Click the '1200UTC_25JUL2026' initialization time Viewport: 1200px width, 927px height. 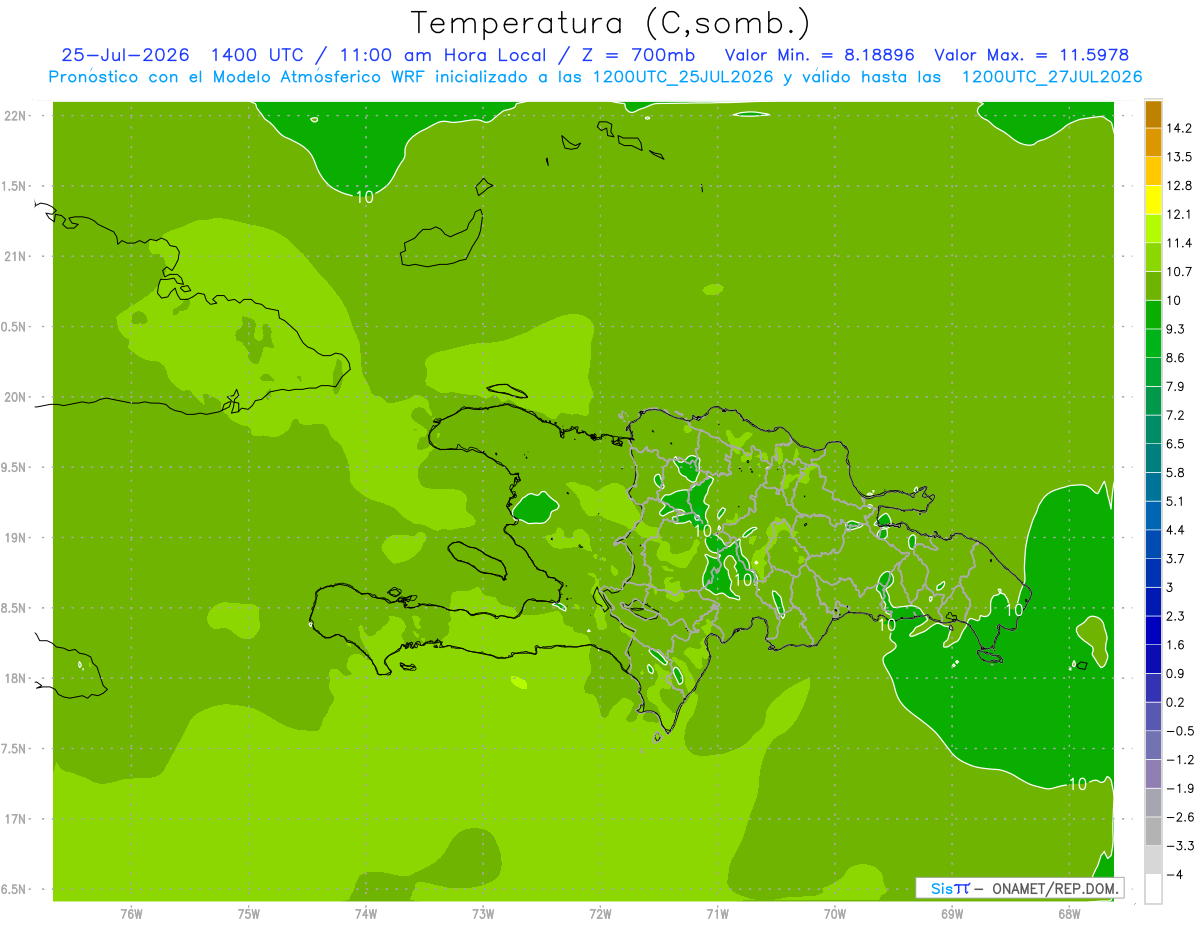pos(683,77)
